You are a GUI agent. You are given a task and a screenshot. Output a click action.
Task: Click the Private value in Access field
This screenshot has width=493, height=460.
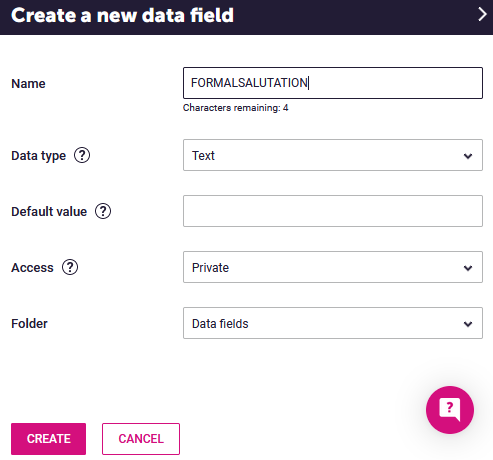210,268
